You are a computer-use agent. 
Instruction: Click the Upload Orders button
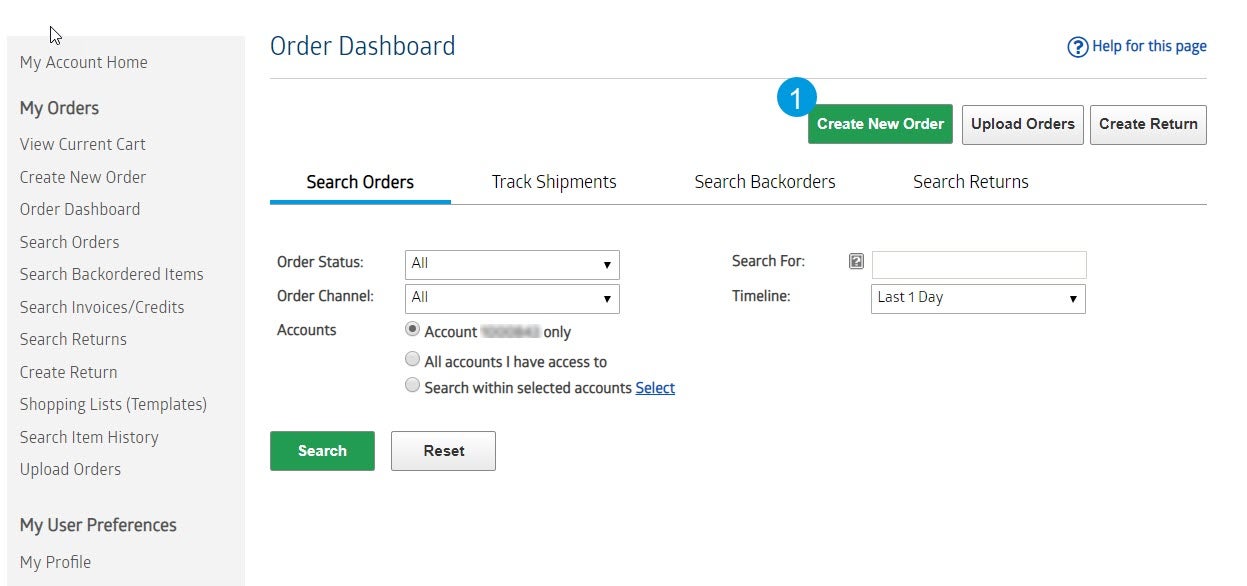pyautogui.click(x=1022, y=125)
